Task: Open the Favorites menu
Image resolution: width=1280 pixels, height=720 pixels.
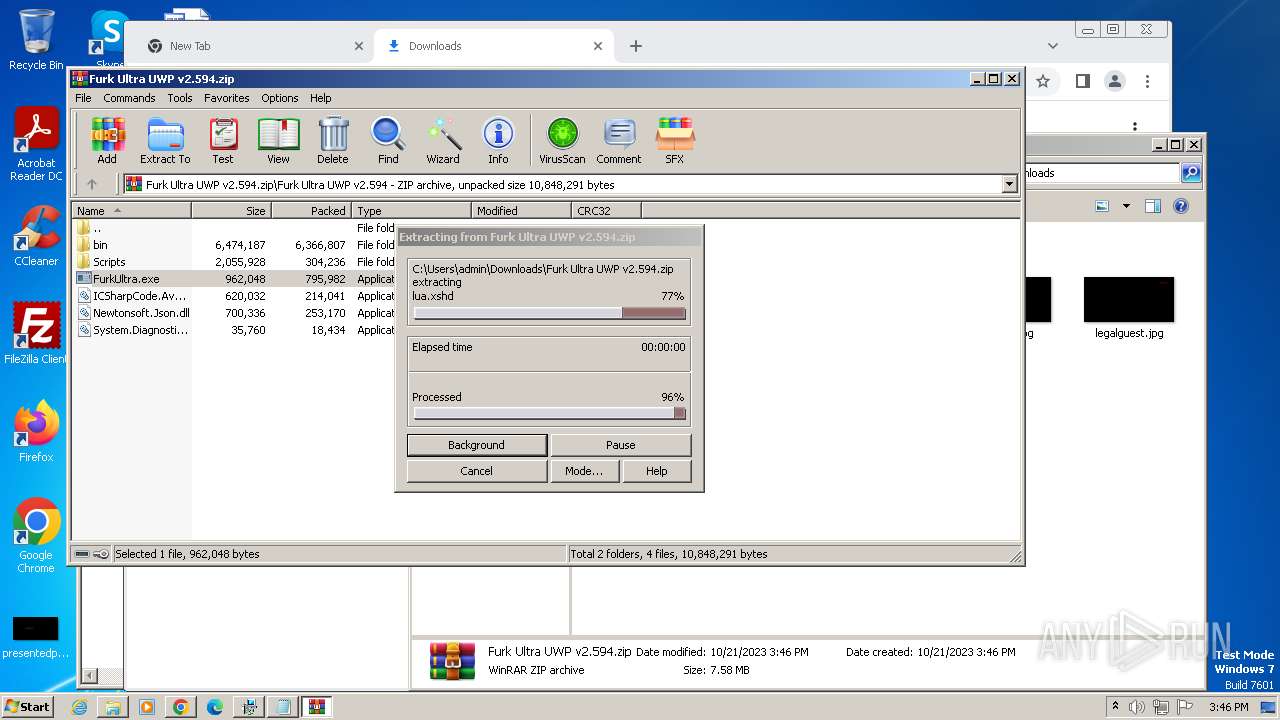Action: [x=227, y=98]
